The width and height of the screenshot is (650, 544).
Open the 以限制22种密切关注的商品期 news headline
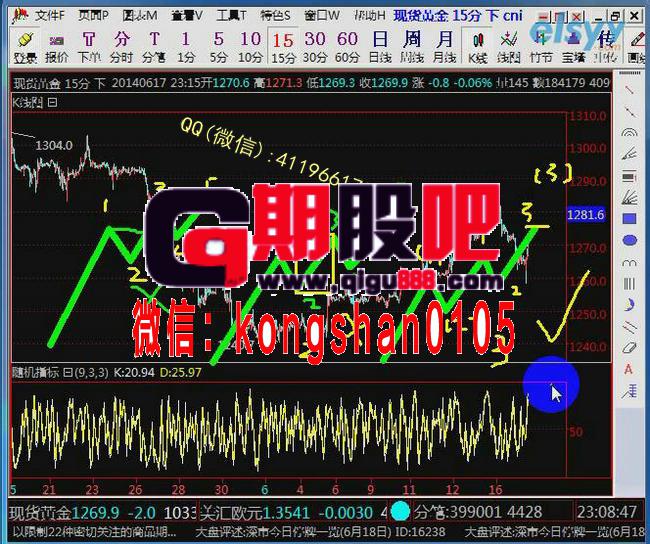(95, 532)
